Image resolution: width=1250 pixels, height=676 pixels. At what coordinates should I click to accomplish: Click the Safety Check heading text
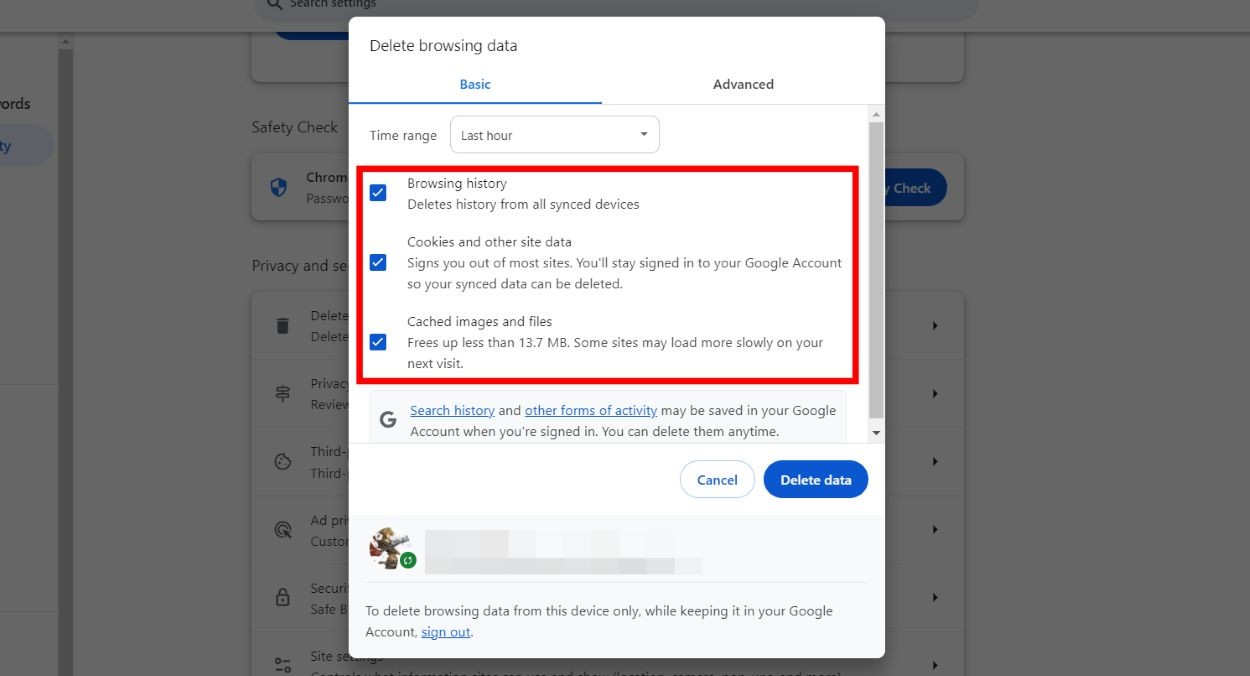(295, 127)
